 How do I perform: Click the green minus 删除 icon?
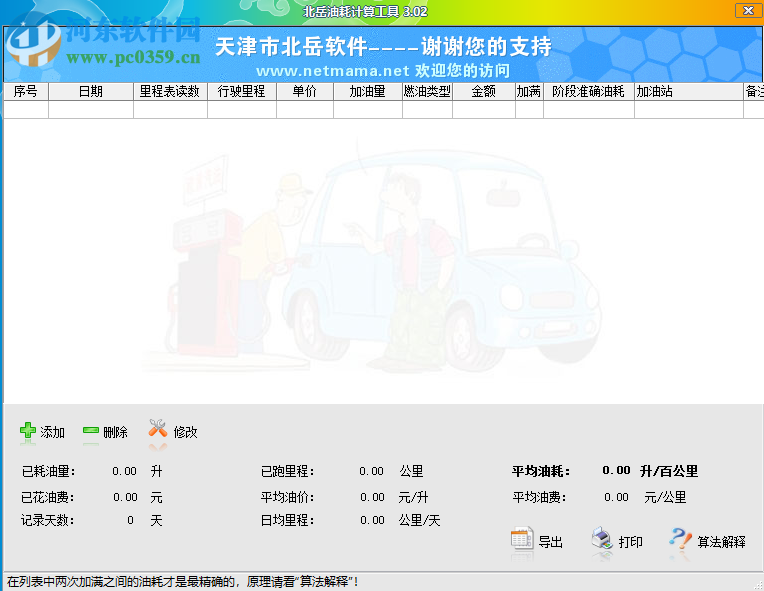tap(91, 431)
